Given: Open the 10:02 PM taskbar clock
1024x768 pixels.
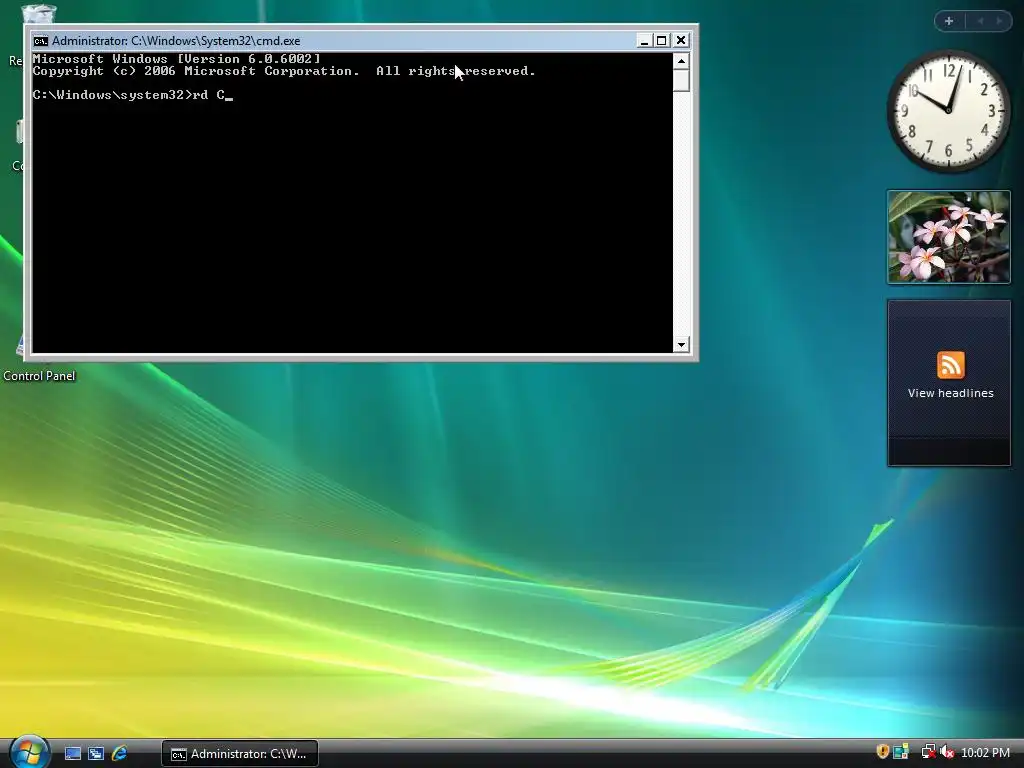Looking at the screenshot, I should 985,753.
